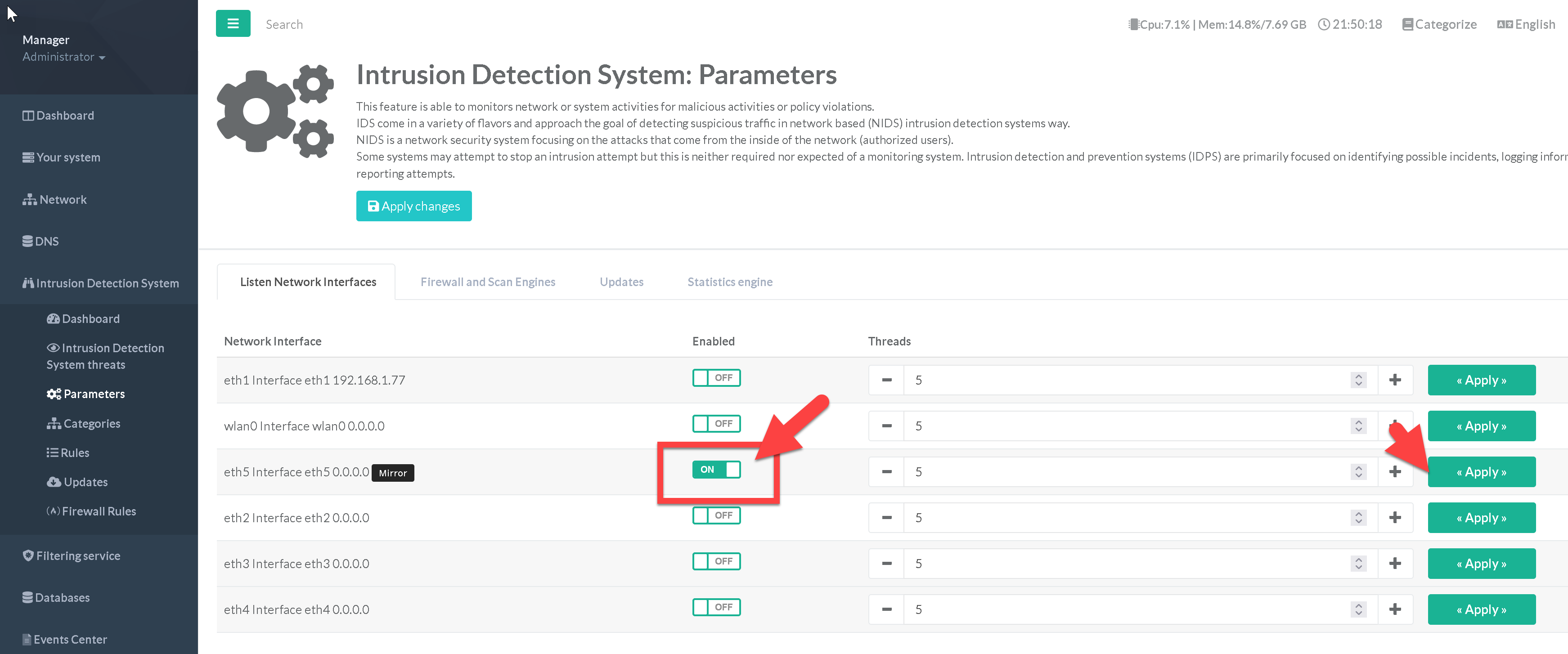Enable the eth1 interface toggle

[x=716, y=378]
